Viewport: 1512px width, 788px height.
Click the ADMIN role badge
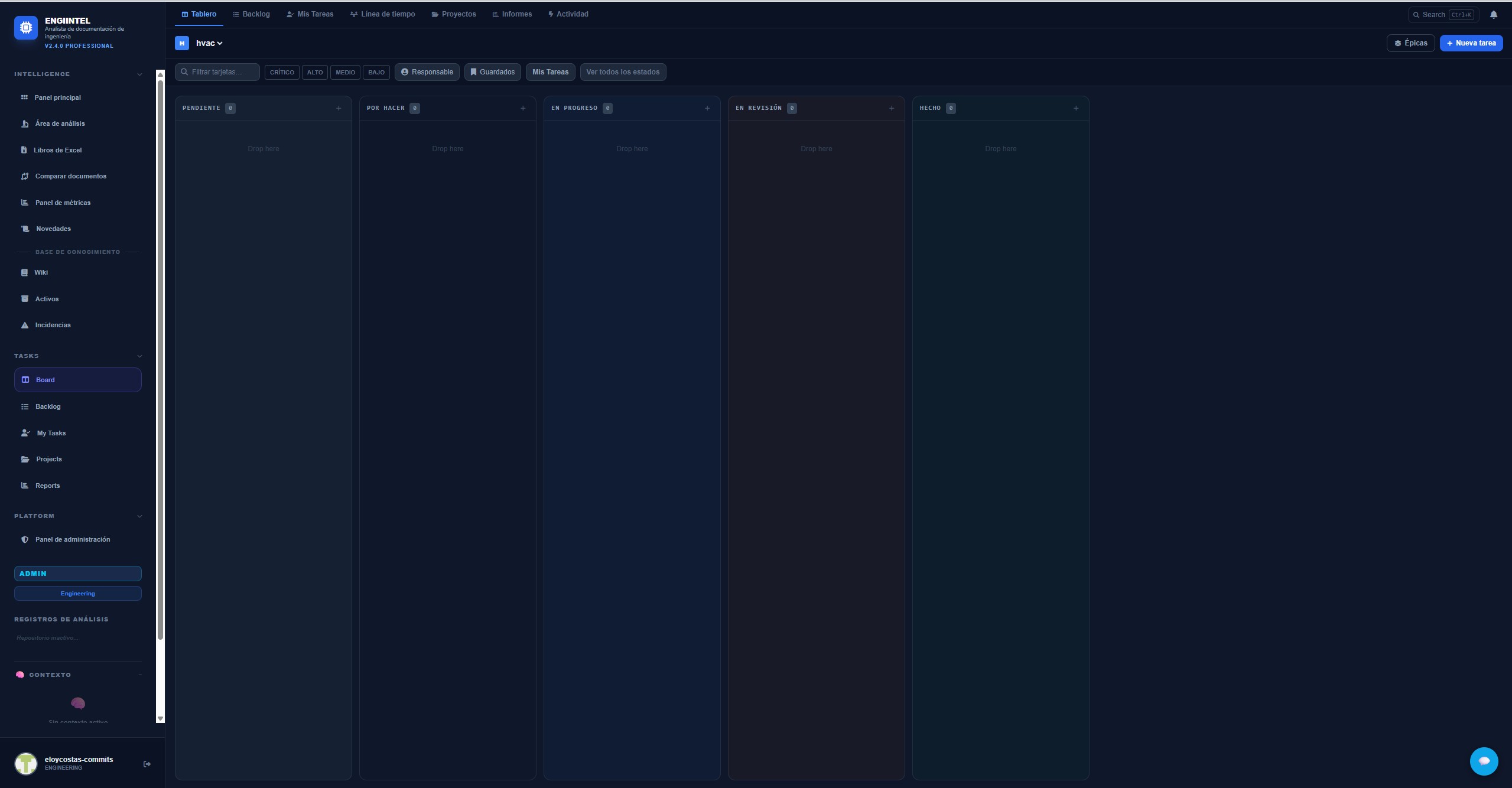(78, 574)
